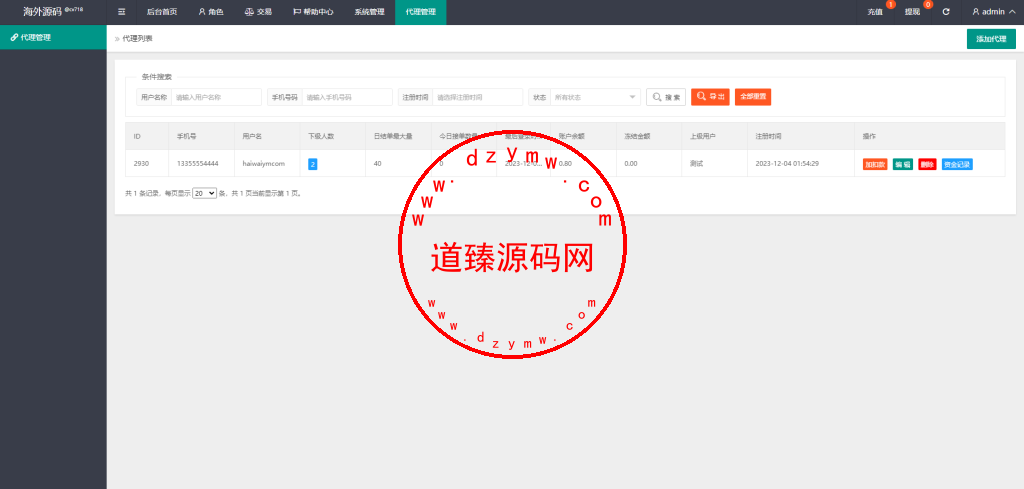
Task: Click the 日结单最大量 value 40
Action: pos(377,164)
